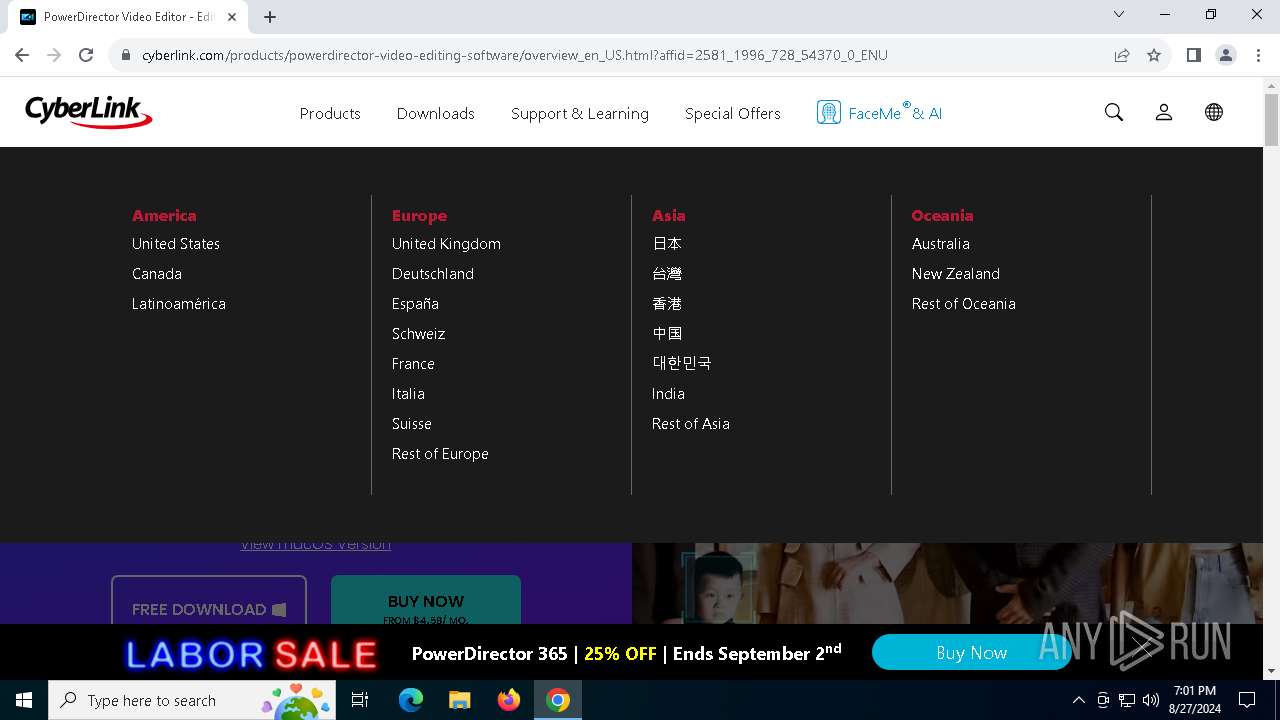The height and width of the screenshot is (720, 1280).
Task: Open the account user icon
Action: [1164, 112]
